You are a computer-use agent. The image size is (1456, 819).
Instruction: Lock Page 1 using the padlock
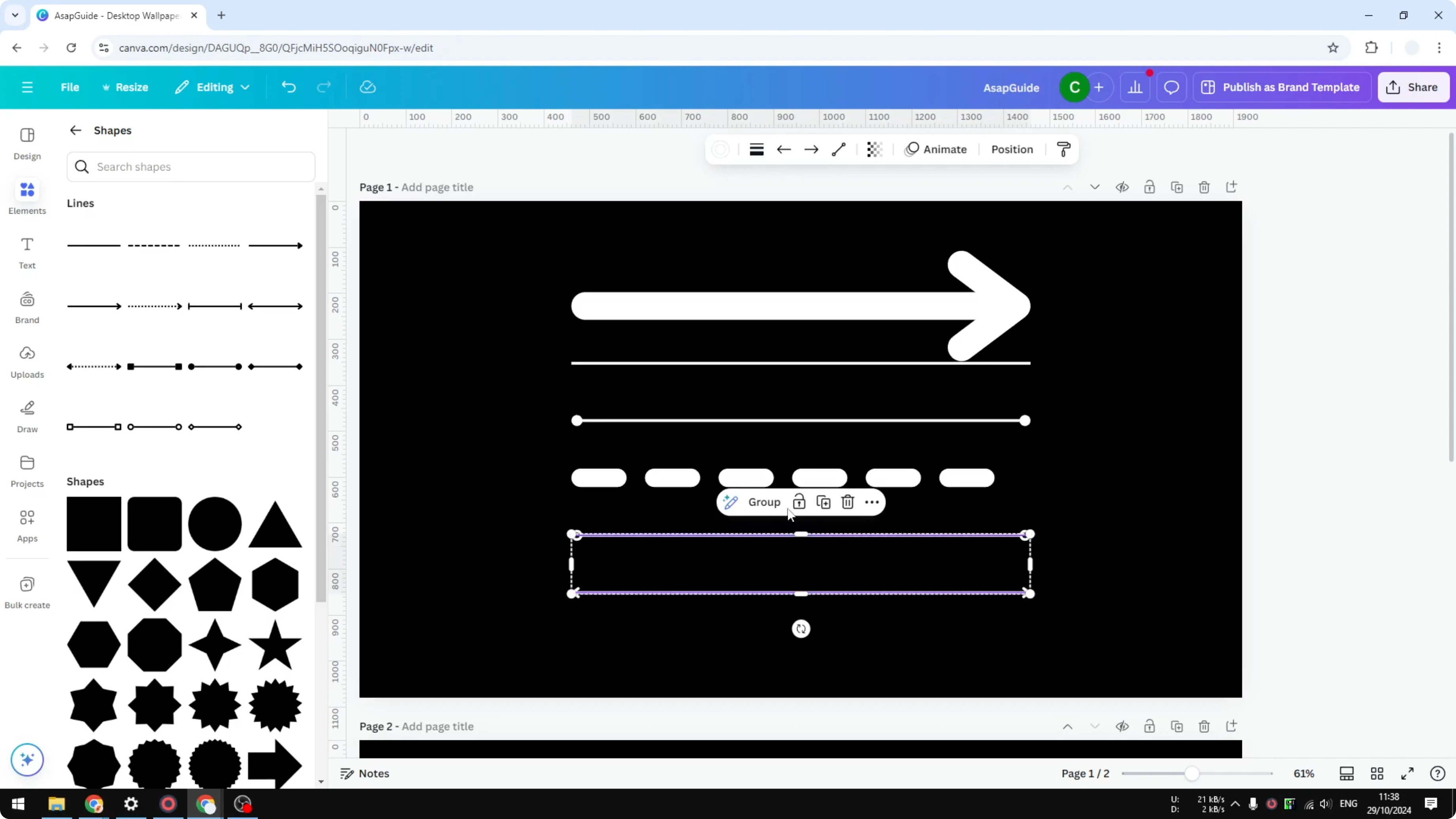(x=1150, y=187)
